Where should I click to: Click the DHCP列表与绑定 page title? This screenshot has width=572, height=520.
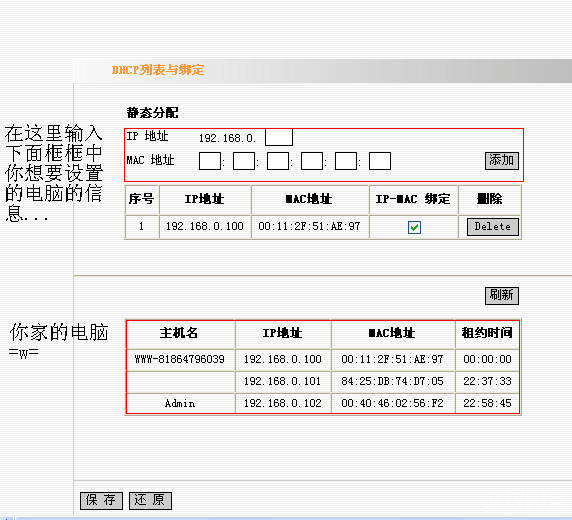coord(158,70)
